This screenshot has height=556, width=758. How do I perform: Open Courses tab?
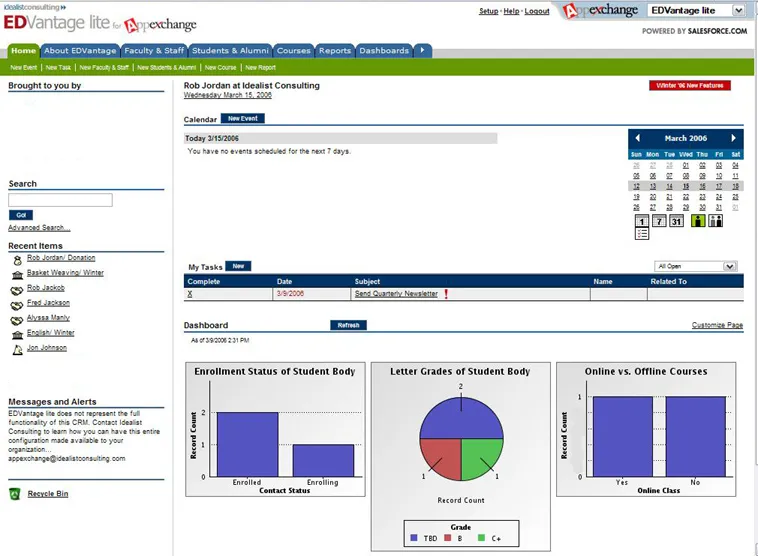(293, 50)
